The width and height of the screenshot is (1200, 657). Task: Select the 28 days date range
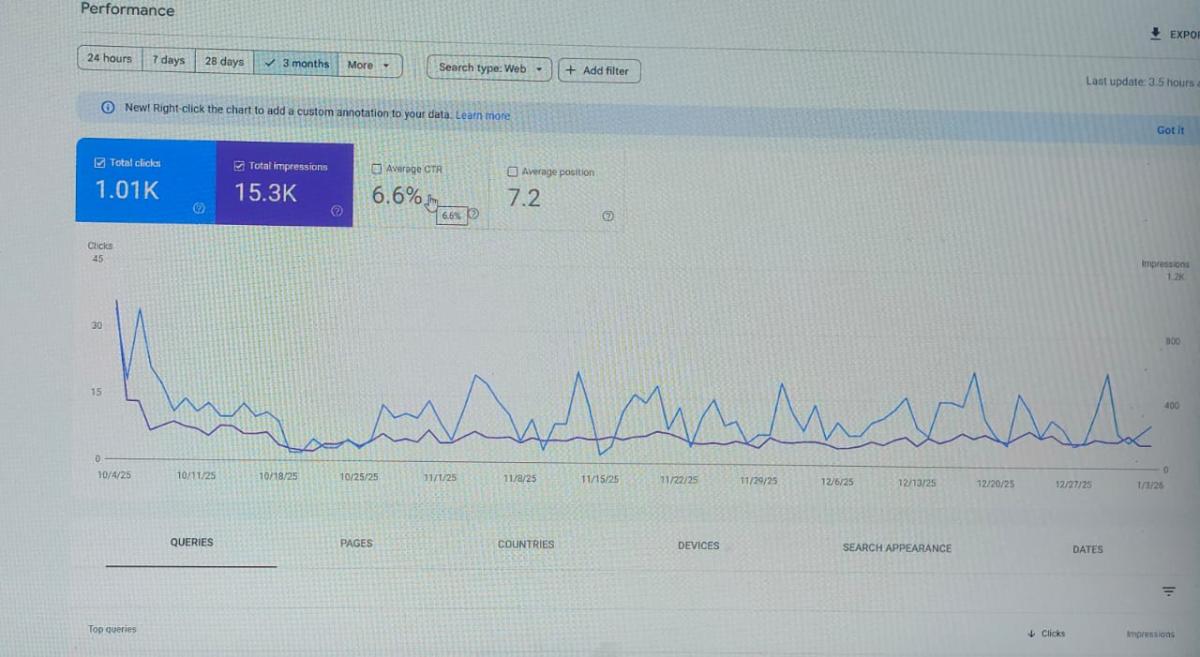click(224, 61)
